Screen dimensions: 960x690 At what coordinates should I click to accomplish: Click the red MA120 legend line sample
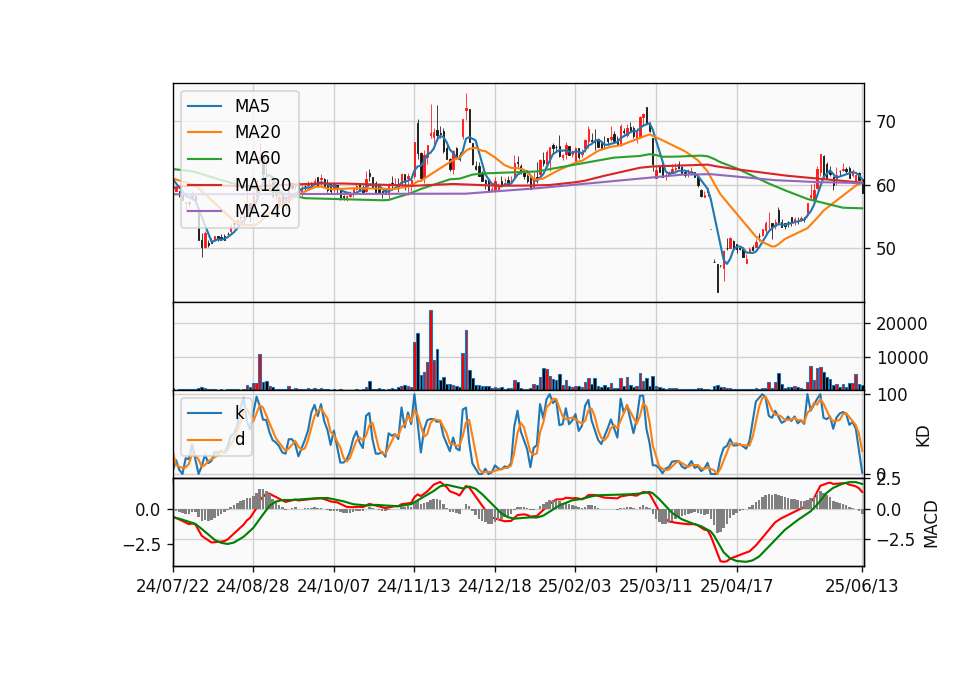click(x=204, y=184)
